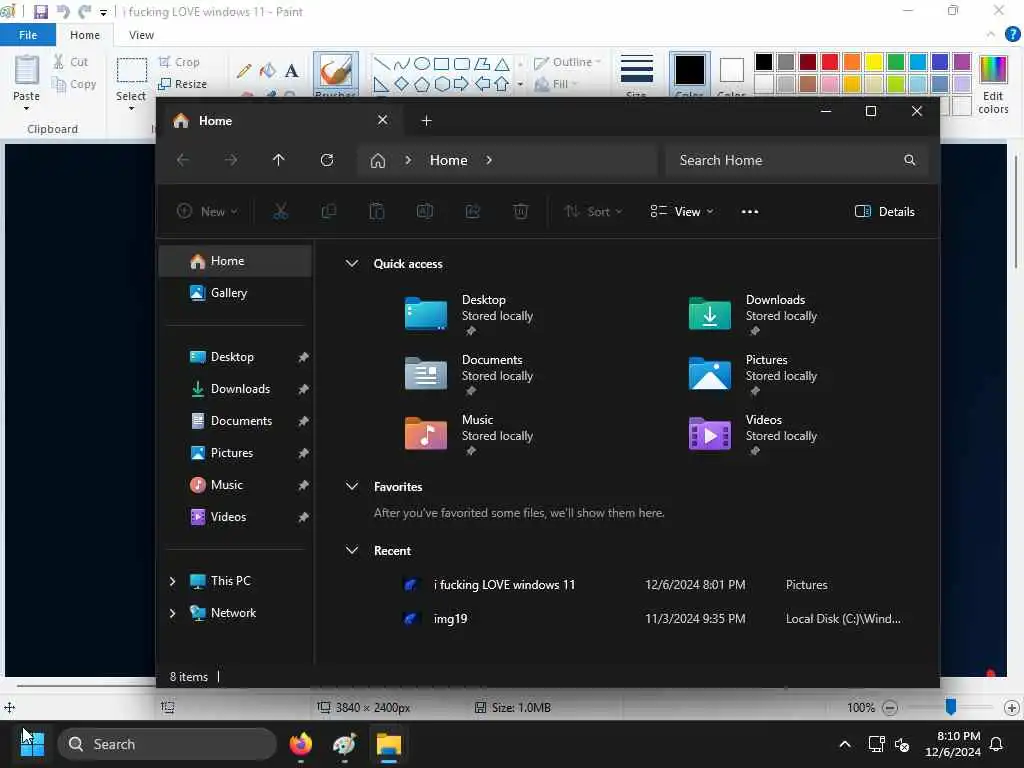
Task: Select the Fill with color bucket tool
Action: pyautogui.click(x=268, y=71)
